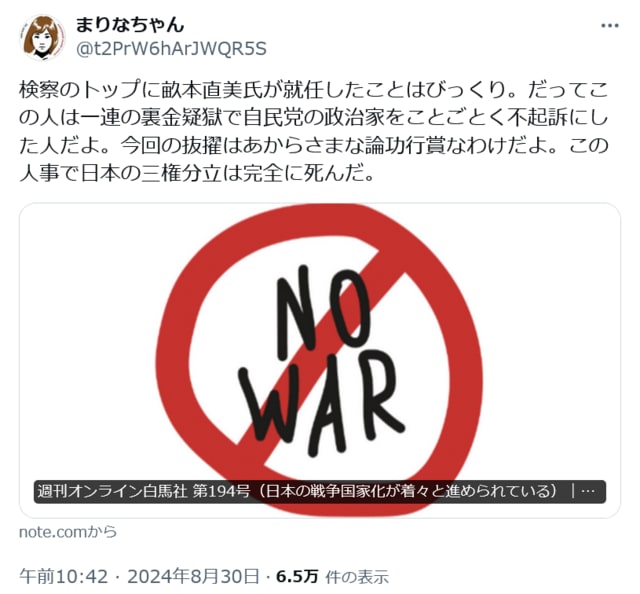Click the ellipsis at card title end
The image size is (640, 594).
(587, 492)
